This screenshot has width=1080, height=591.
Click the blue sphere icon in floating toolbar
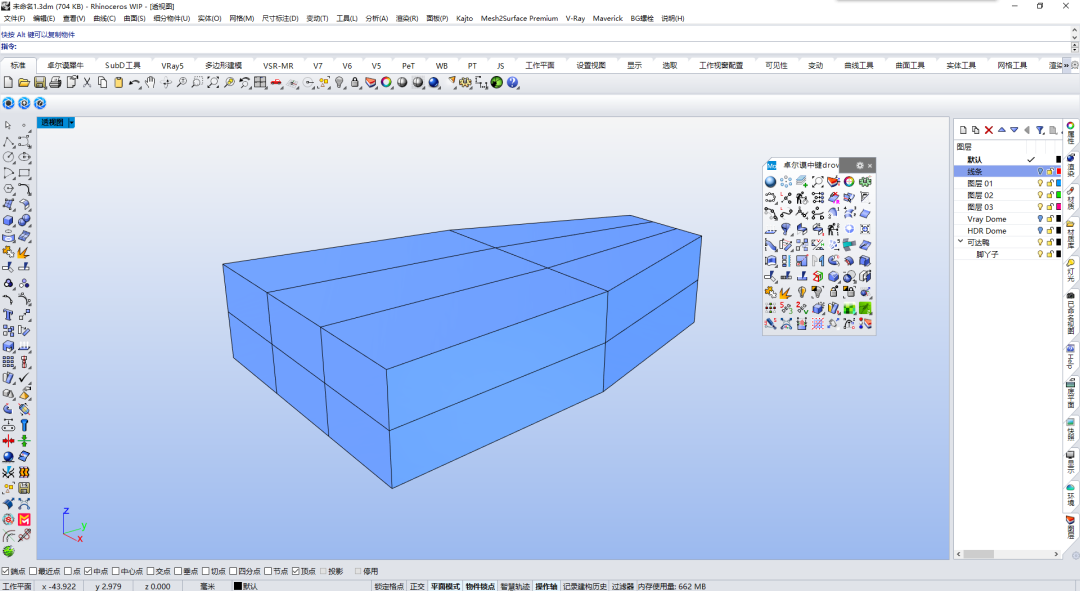[x=771, y=182]
